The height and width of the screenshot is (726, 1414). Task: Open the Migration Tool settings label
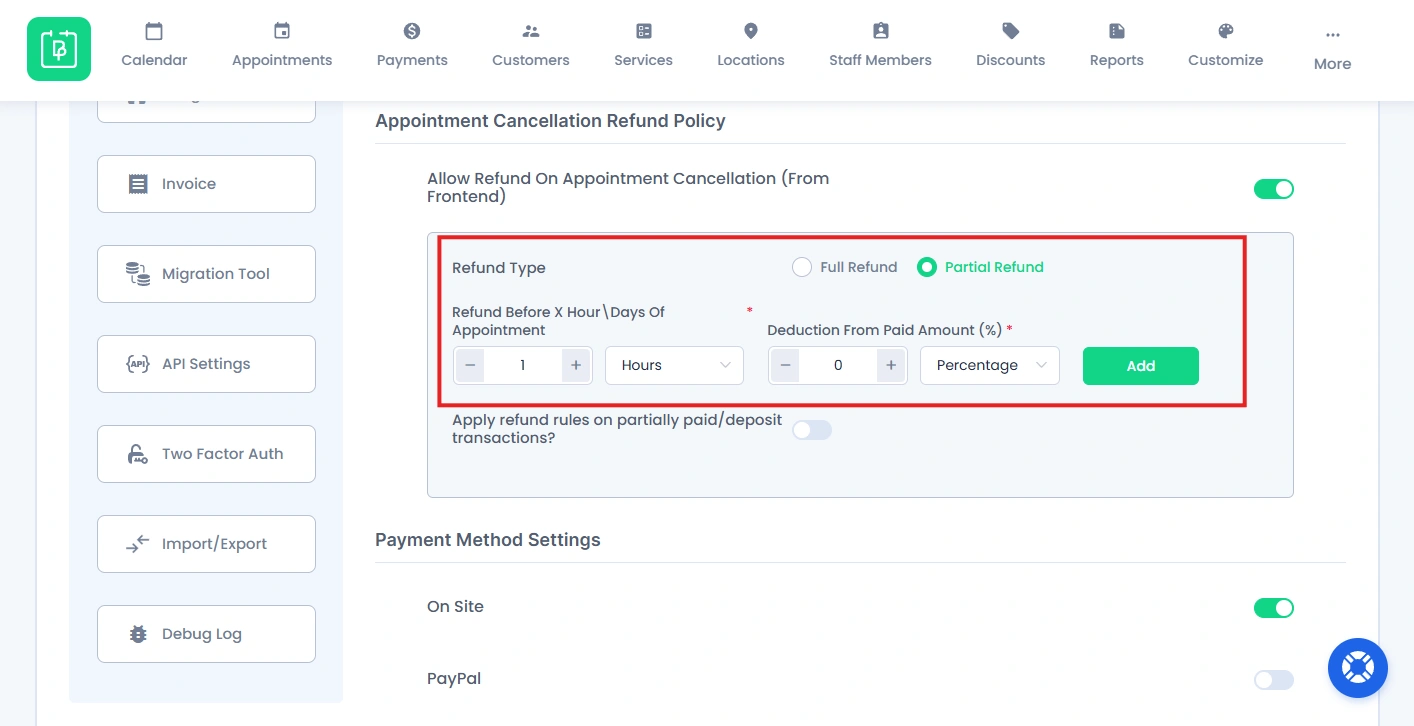(216, 274)
